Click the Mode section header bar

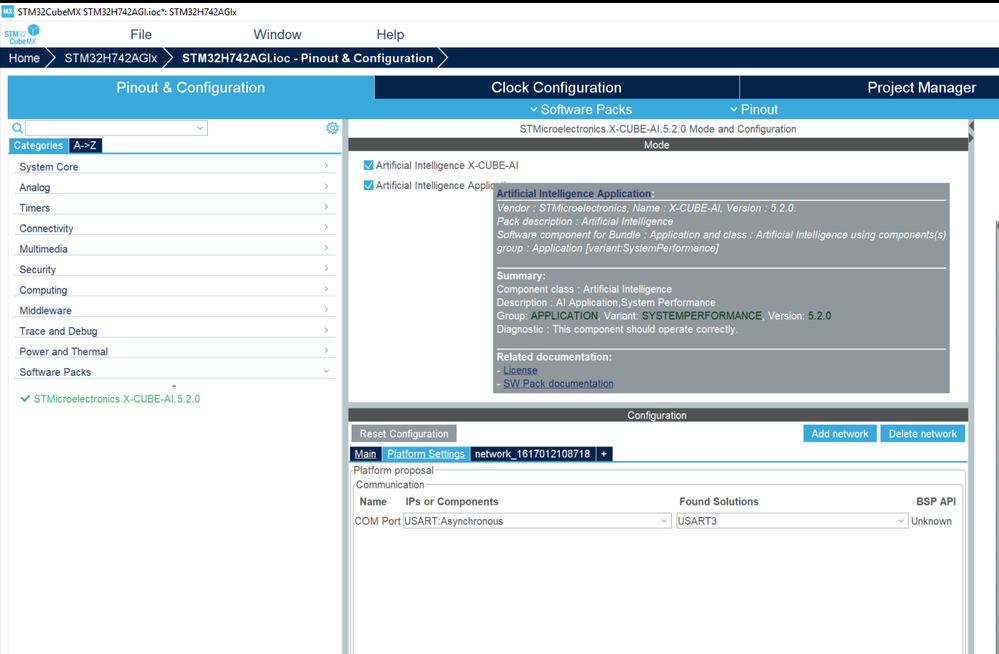tap(658, 145)
